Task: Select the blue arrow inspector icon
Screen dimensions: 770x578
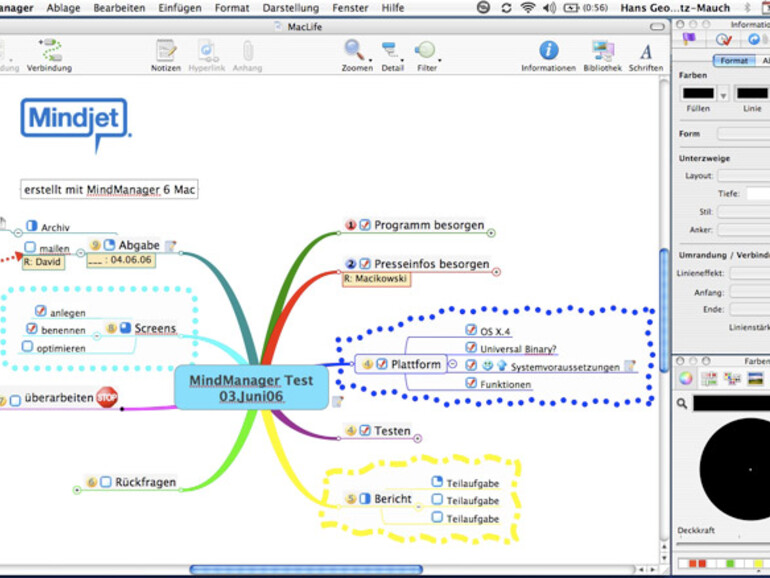Action: [753, 39]
